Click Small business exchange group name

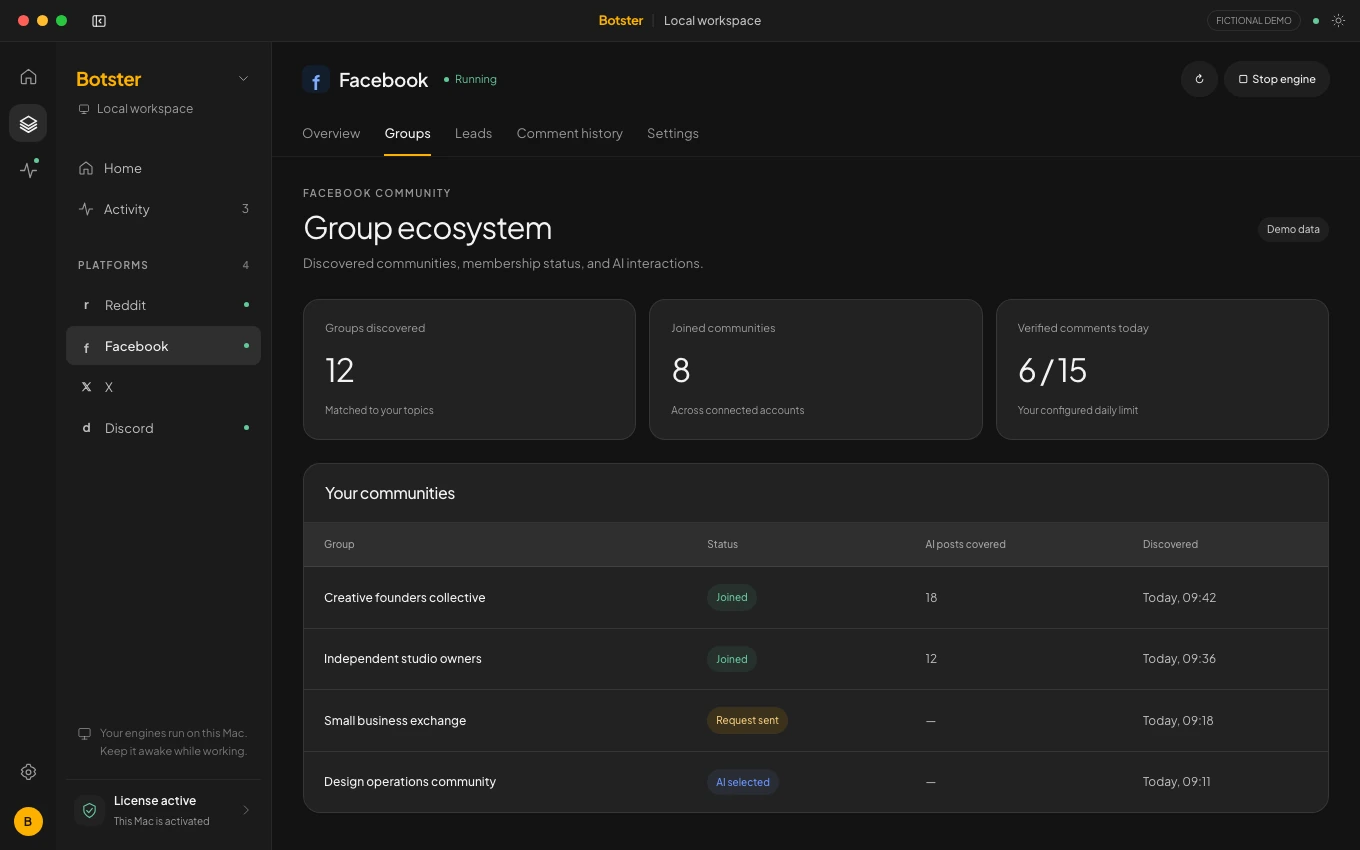point(395,721)
